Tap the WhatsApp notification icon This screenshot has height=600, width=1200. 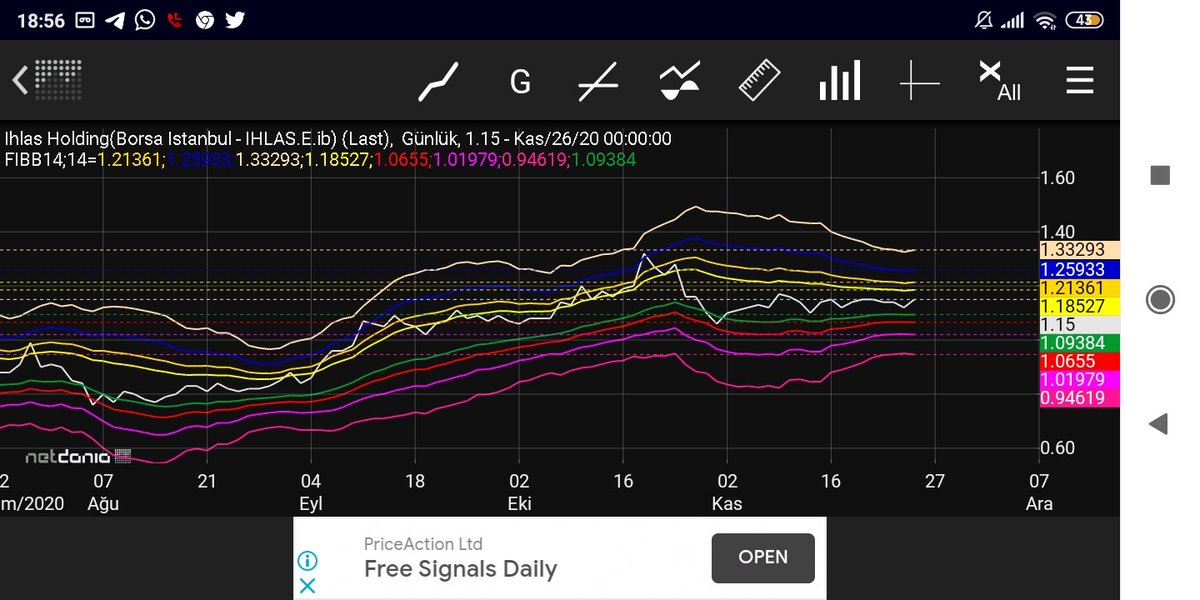tap(145, 20)
